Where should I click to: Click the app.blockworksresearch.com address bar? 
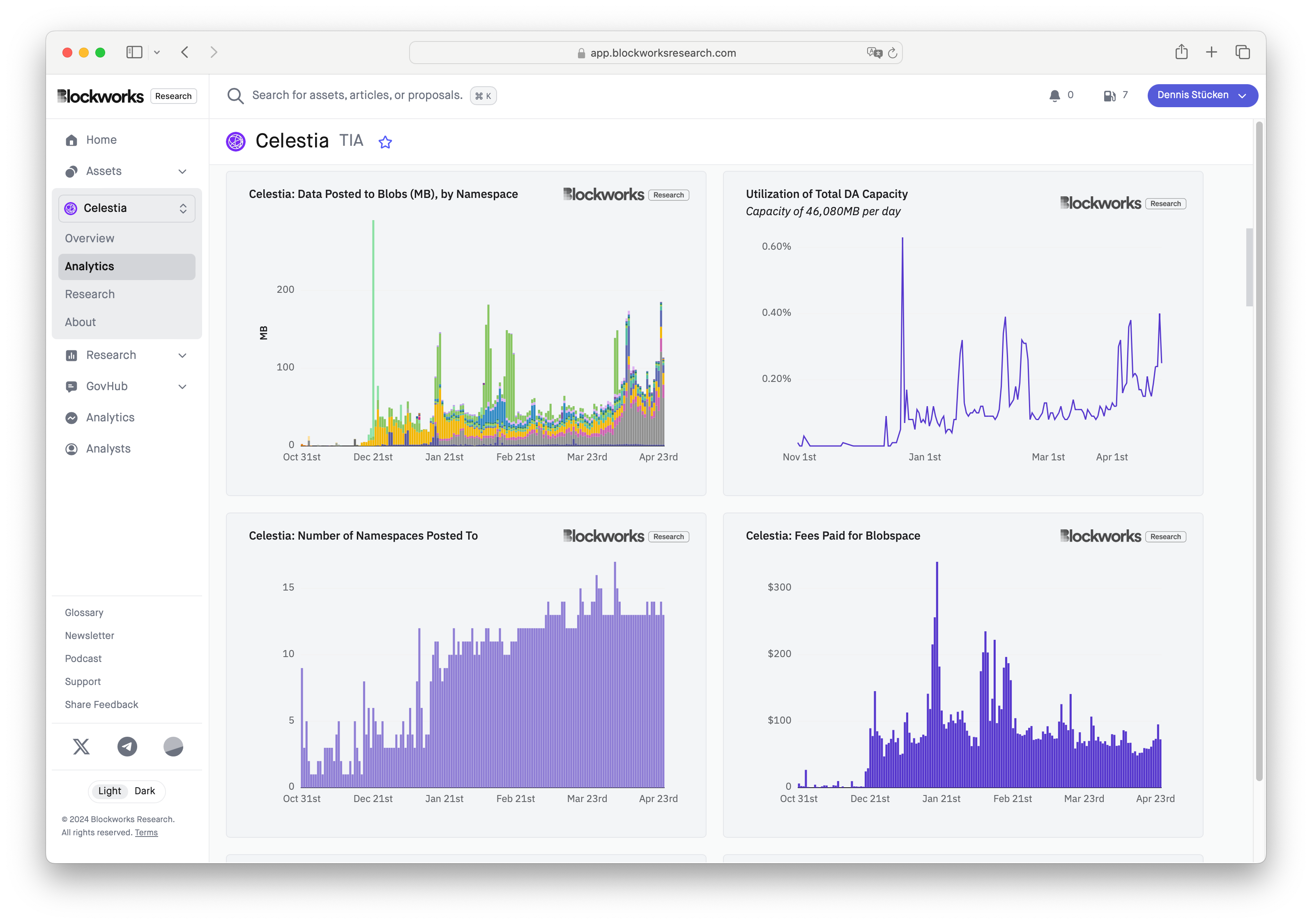(x=656, y=53)
